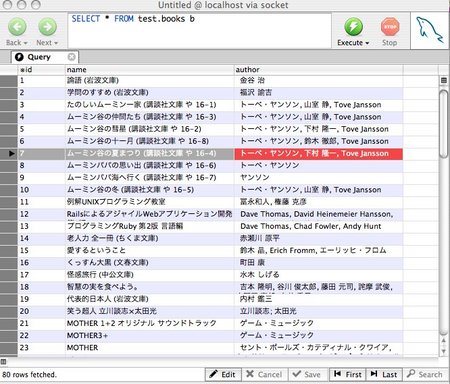The image size is (450, 384).
Task: Select name cell in row 8
Action: pos(150,165)
